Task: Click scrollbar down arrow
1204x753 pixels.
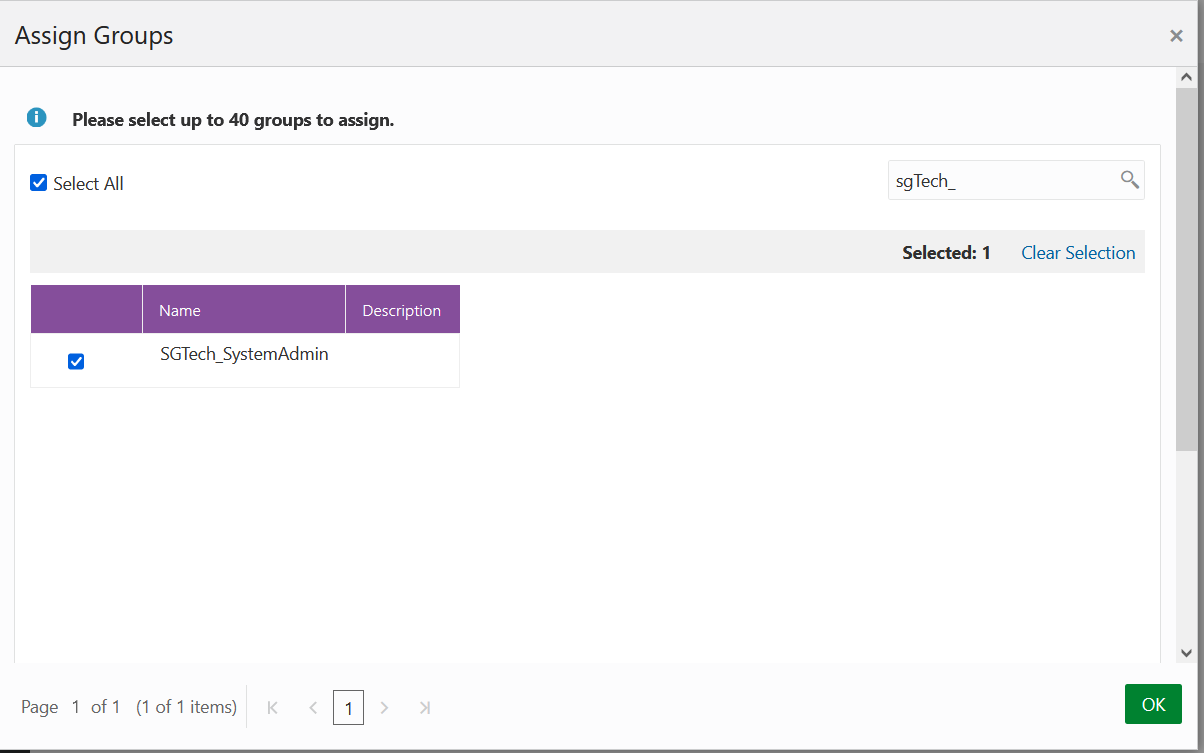Action: tap(1187, 652)
